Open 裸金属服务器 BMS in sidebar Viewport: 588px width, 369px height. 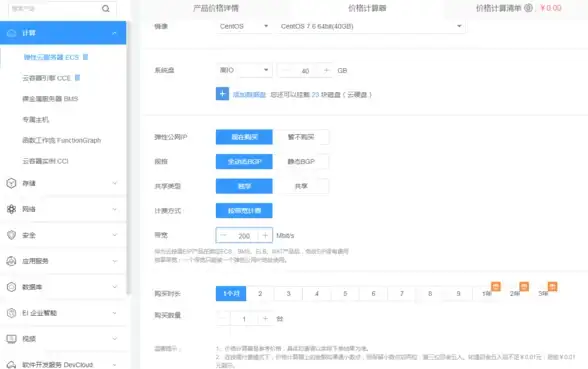50,99
